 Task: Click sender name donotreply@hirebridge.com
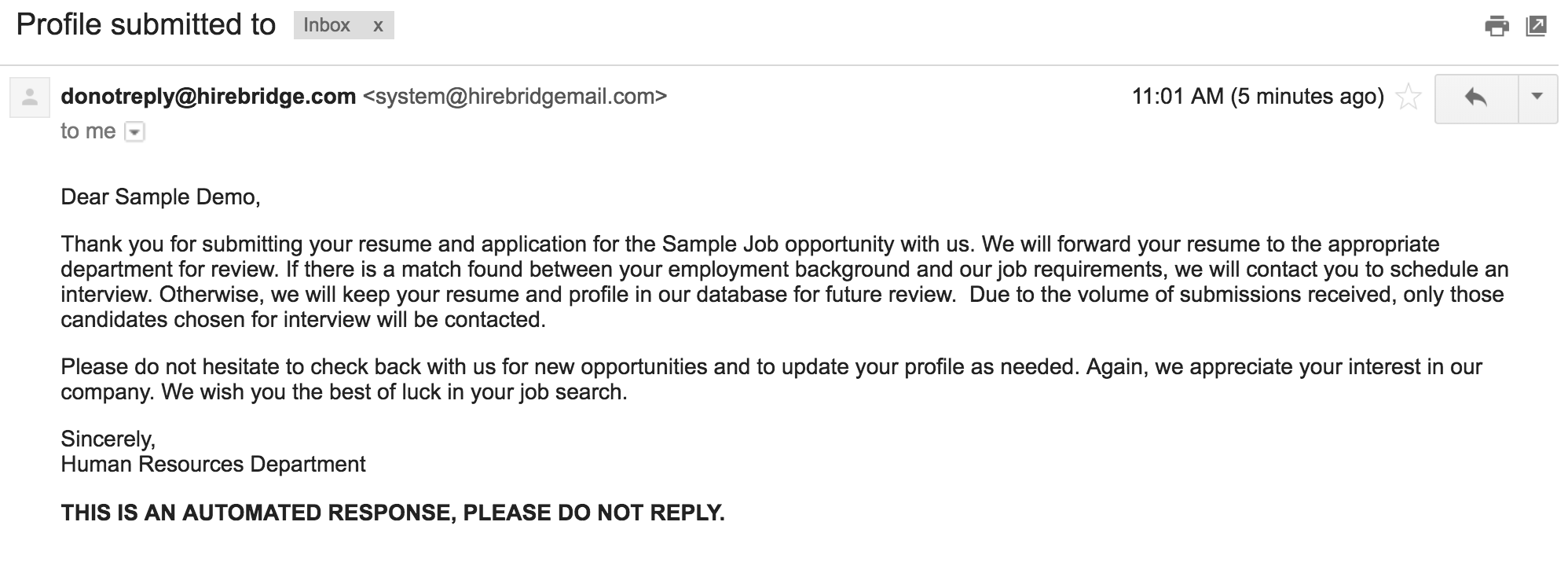[208, 97]
